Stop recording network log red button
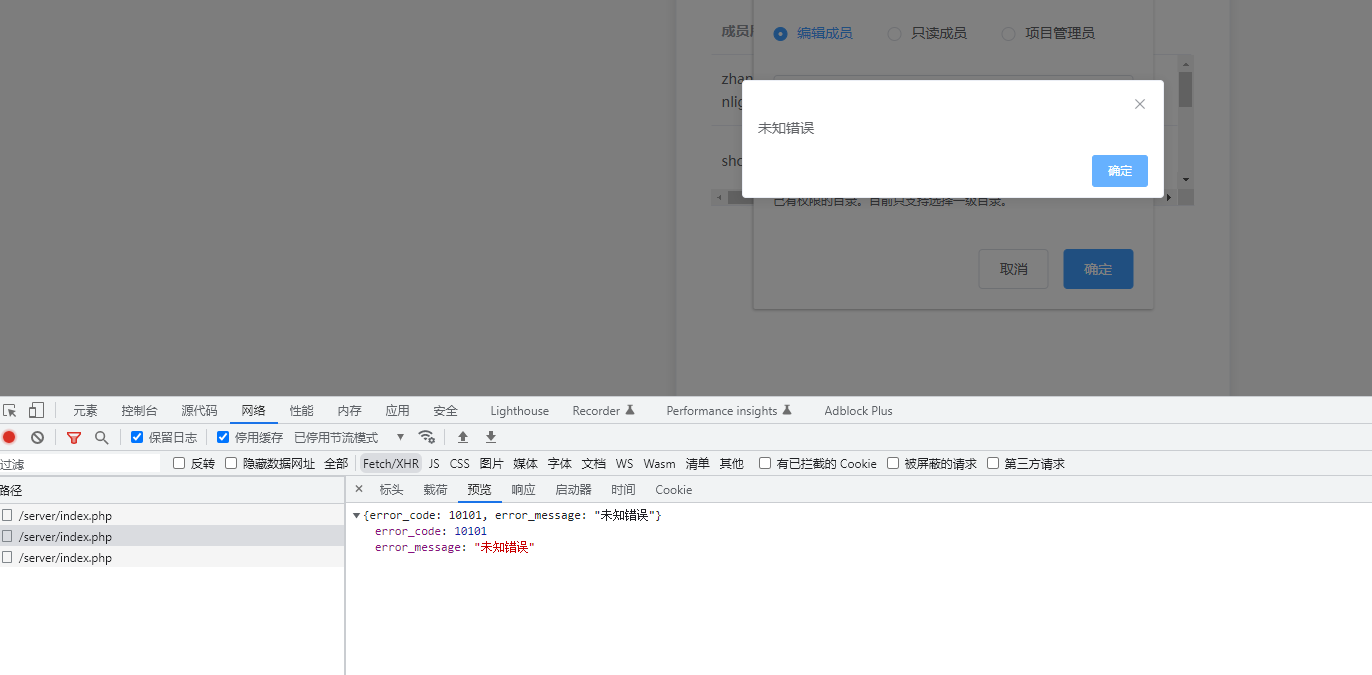 coord(9,437)
